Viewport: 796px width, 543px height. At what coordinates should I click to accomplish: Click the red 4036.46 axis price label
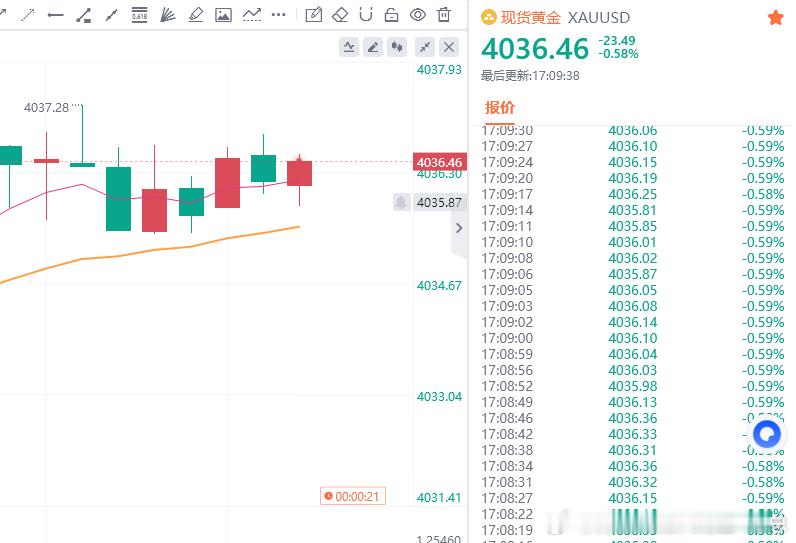(x=439, y=162)
